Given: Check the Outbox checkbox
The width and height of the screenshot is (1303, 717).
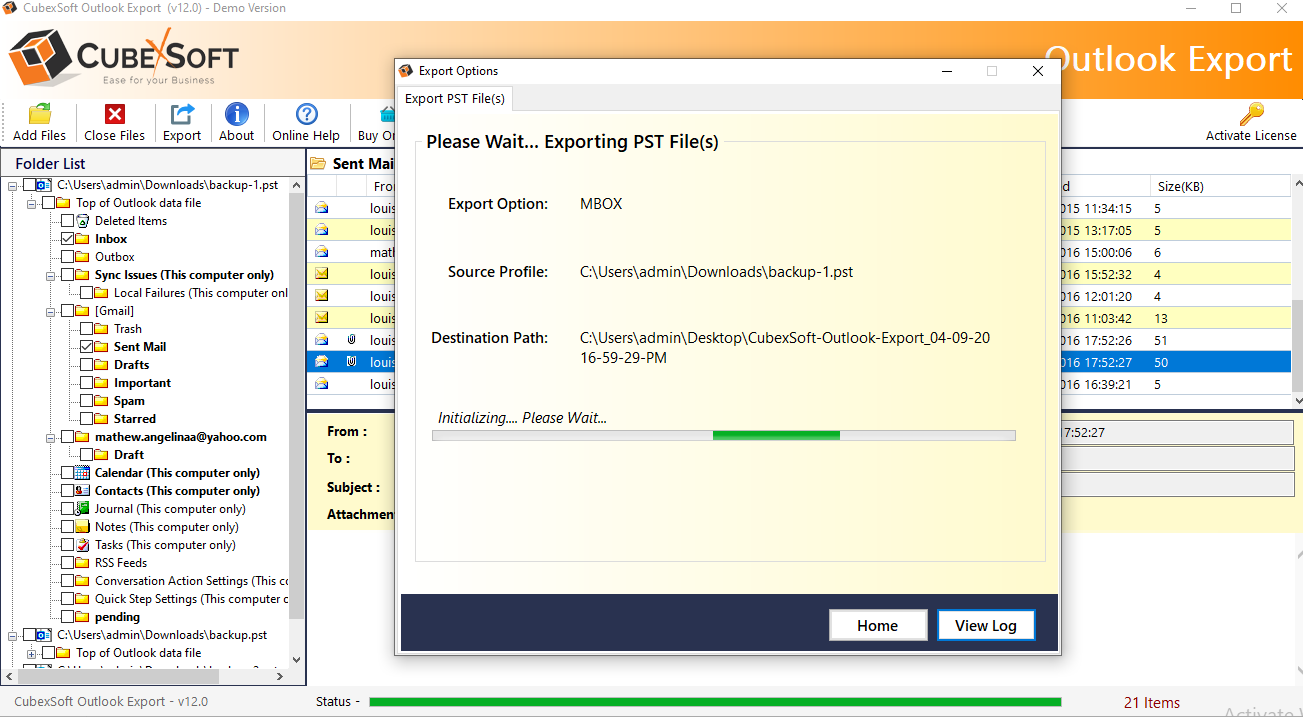Looking at the screenshot, I should 67,257.
